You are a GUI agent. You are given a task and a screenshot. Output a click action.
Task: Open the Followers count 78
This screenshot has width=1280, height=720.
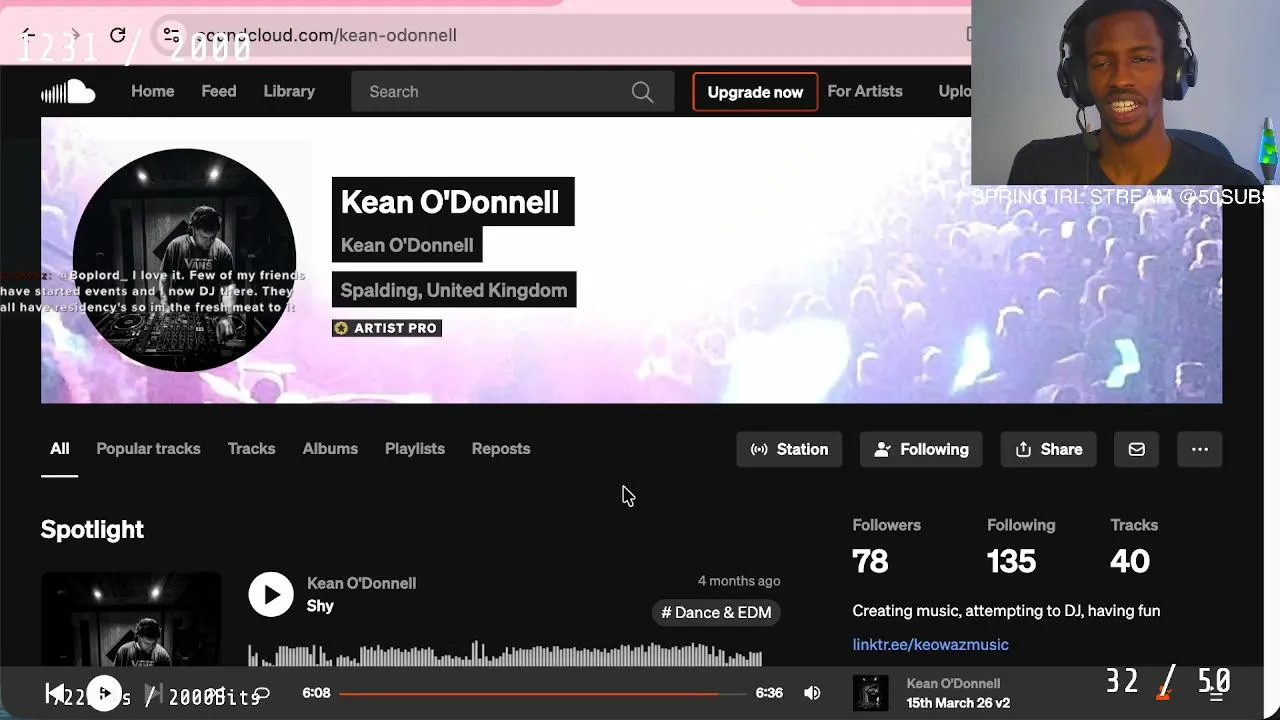click(870, 561)
